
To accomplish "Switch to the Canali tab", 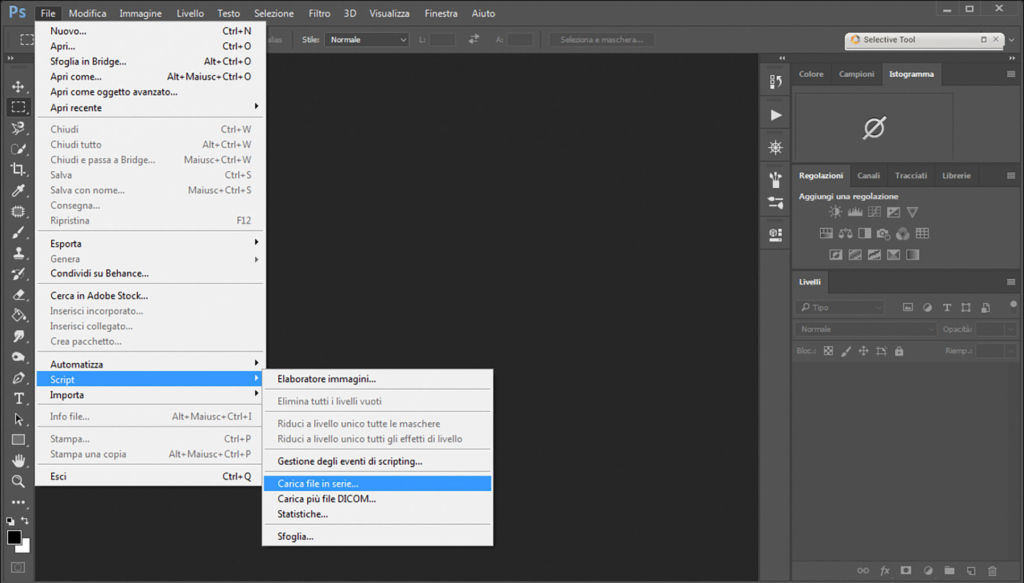I will pyautogui.click(x=869, y=176).
